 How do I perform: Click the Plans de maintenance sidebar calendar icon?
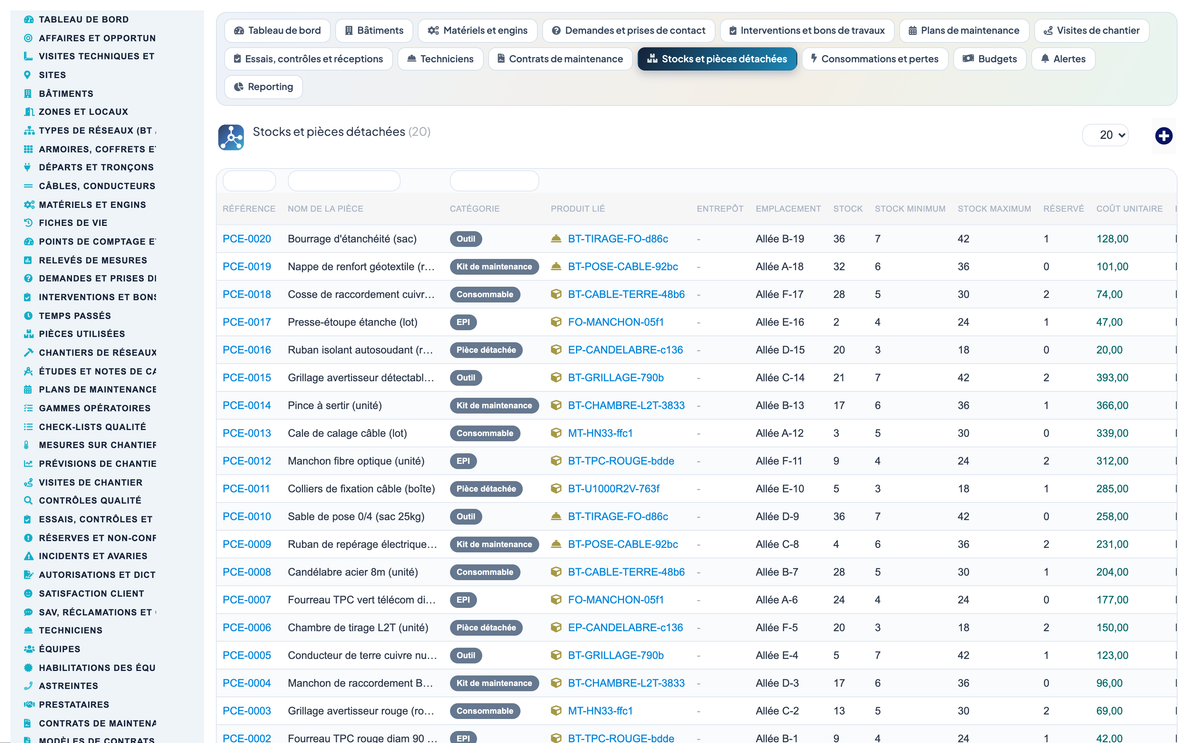(28, 389)
